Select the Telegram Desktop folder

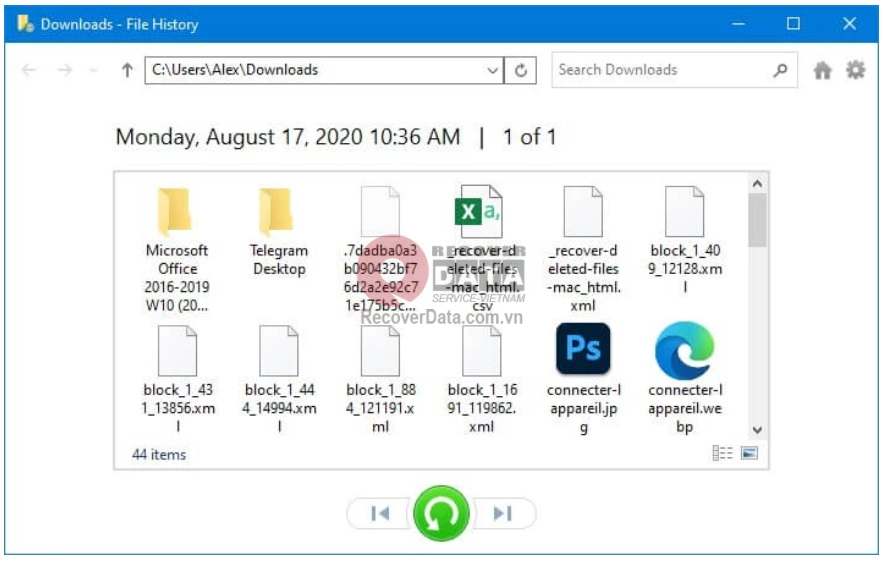click(x=279, y=231)
